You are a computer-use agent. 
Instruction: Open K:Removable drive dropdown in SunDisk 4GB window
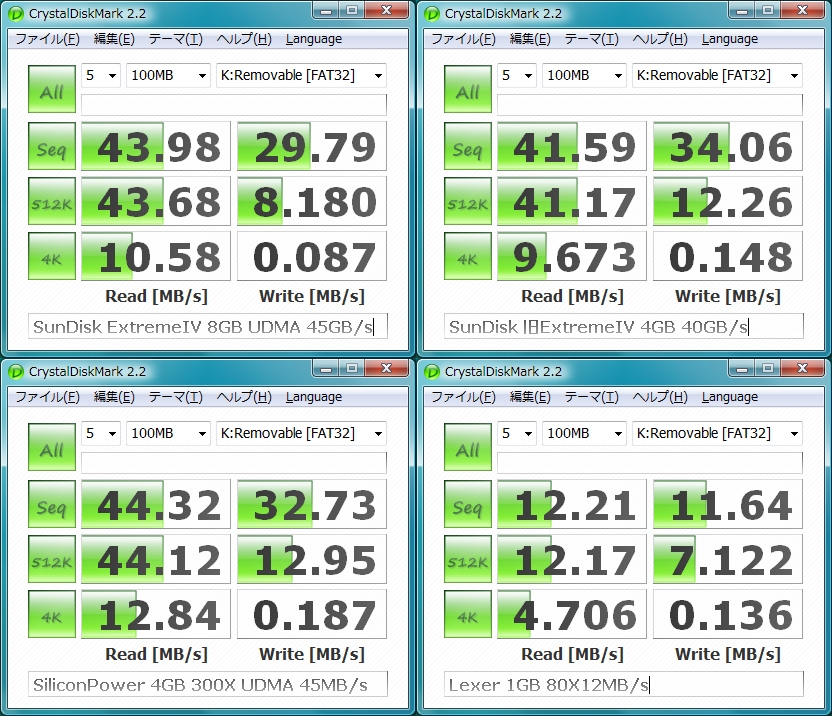[717, 75]
